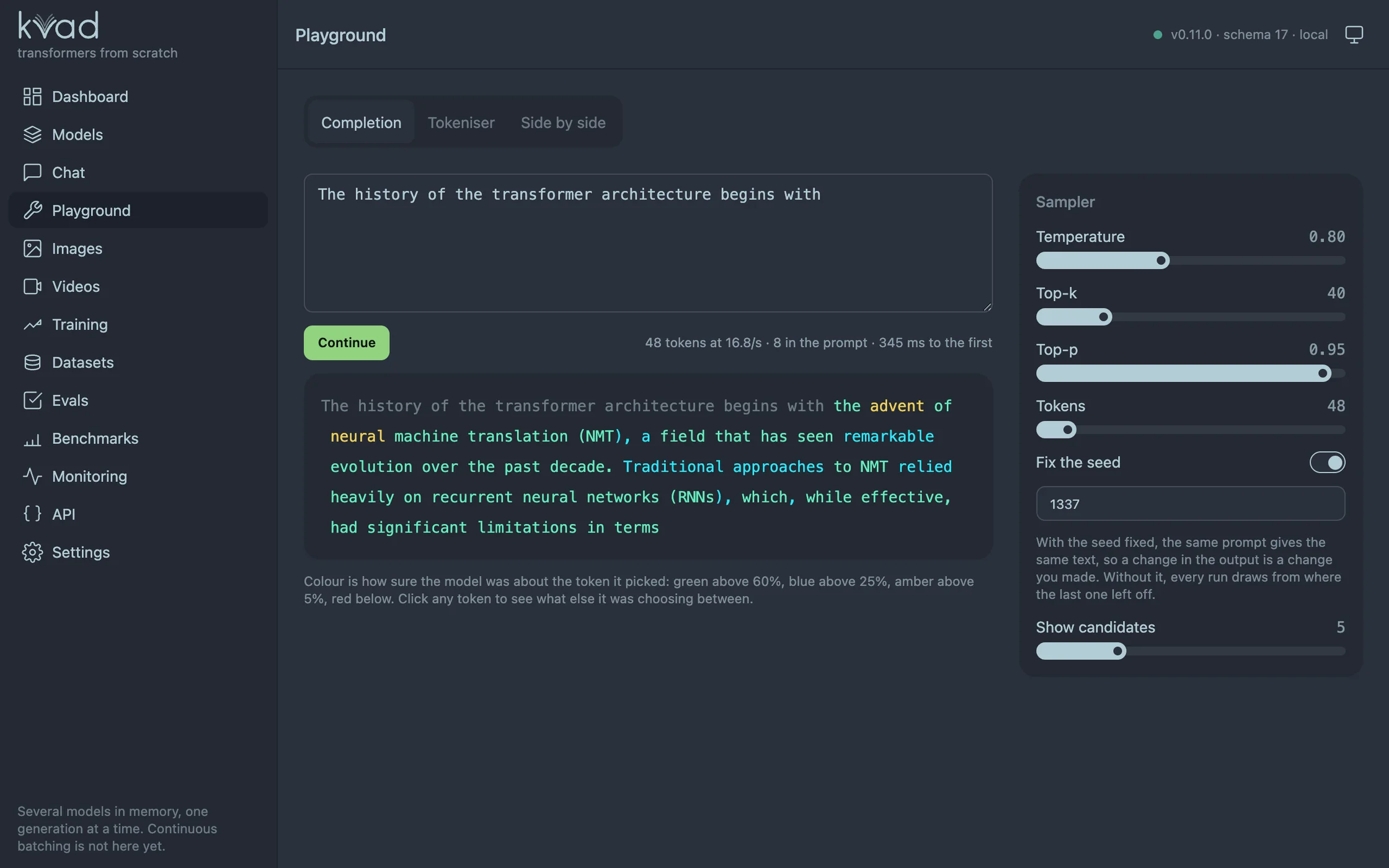The height and width of the screenshot is (868, 1389).
Task: Open Videos via camera icon
Action: coord(32,286)
